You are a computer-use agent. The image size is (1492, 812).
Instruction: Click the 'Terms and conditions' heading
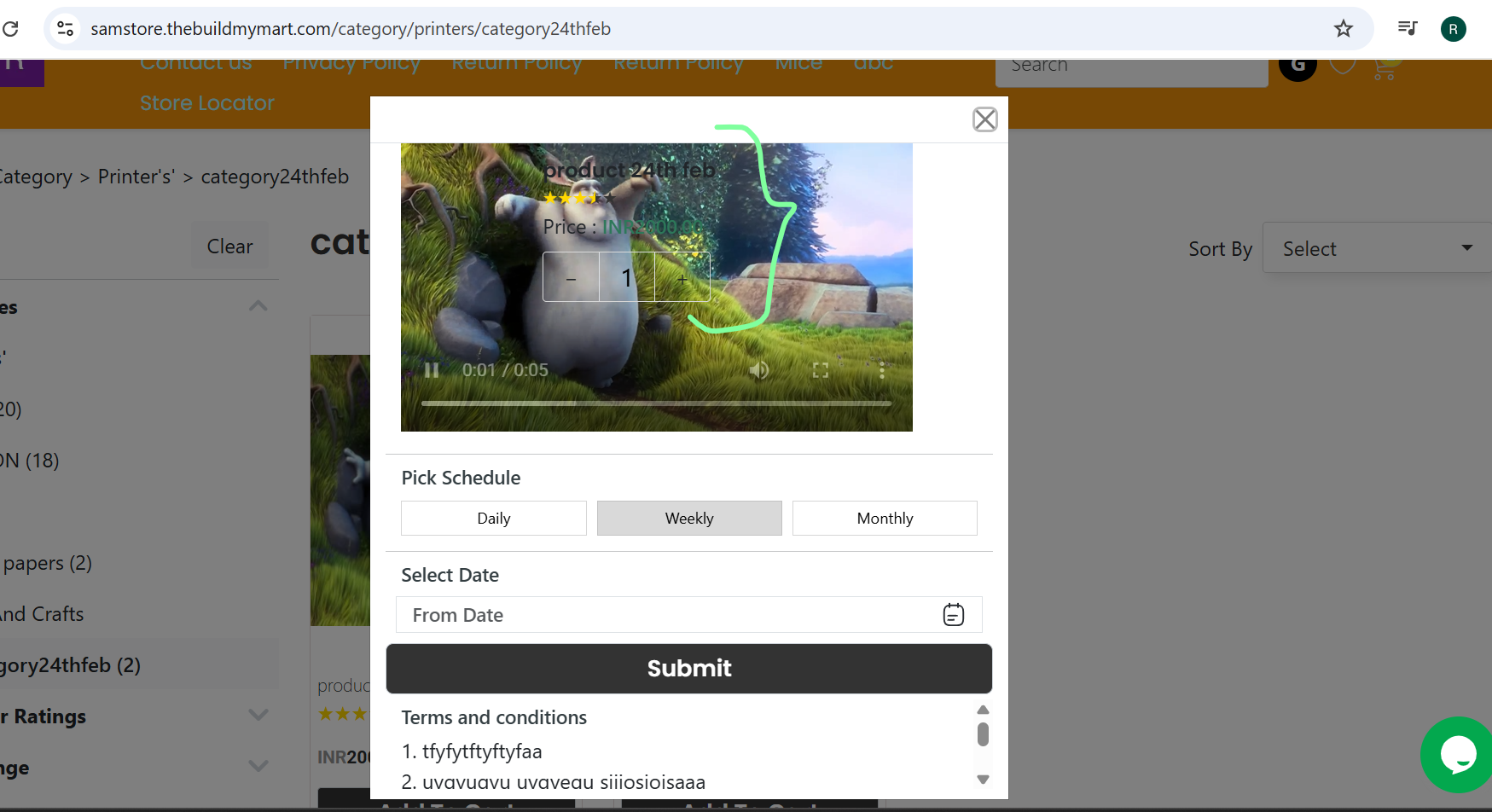tap(494, 717)
